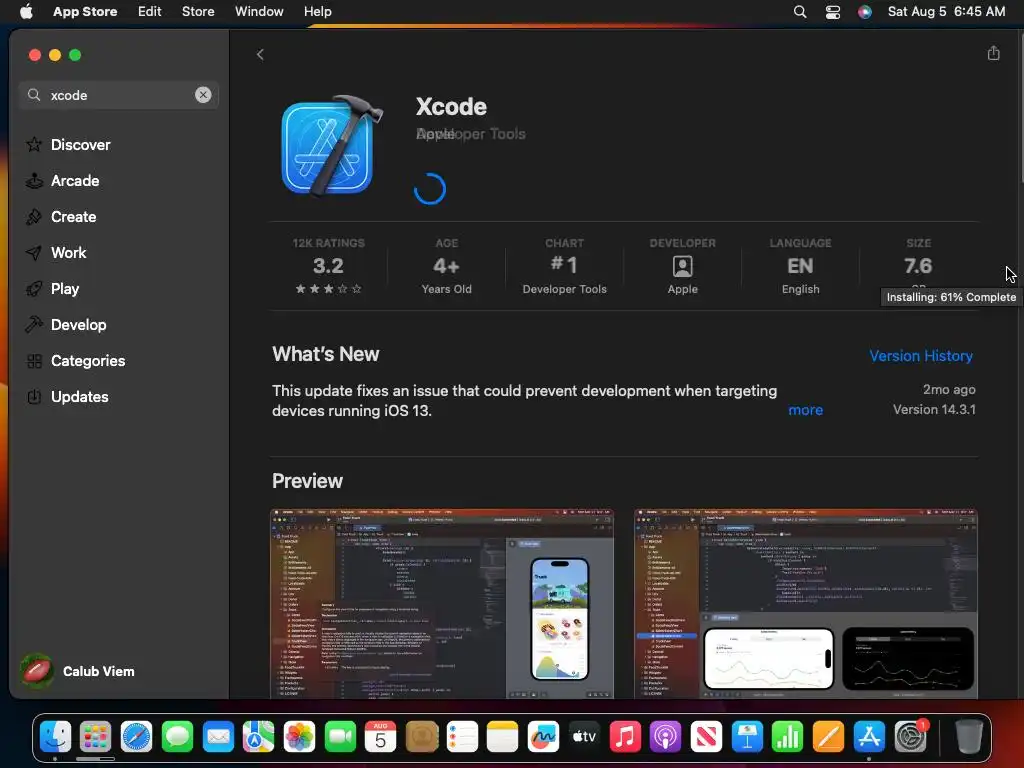Open Podcasts from the Dock
Viewport: 1024px width, 768px height.
tap(665, 737)
